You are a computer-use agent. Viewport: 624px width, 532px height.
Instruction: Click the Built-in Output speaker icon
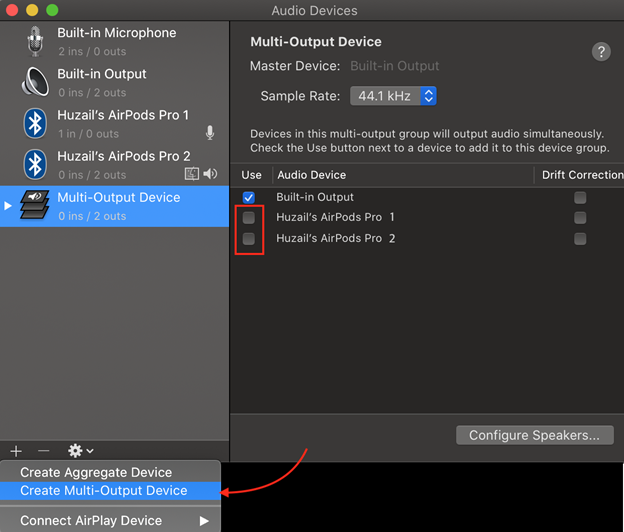click(35, 82)
